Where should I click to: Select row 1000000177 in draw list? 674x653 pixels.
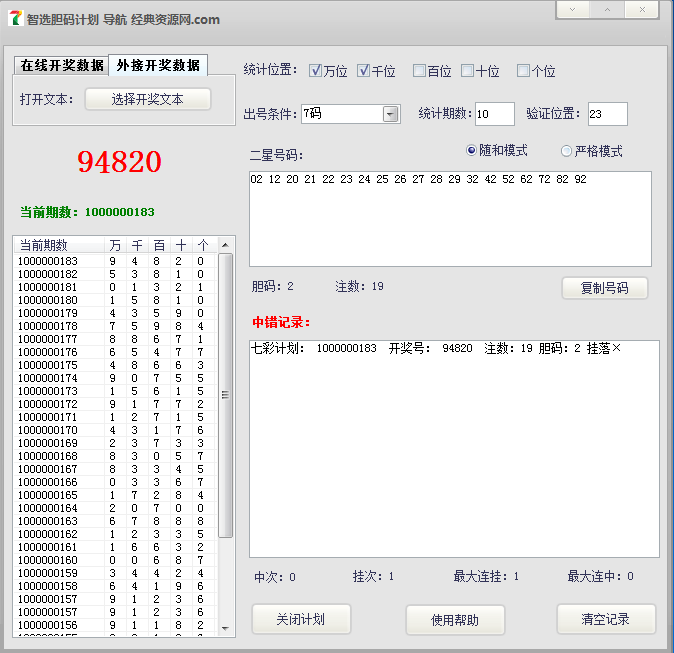tap(115, 339)
